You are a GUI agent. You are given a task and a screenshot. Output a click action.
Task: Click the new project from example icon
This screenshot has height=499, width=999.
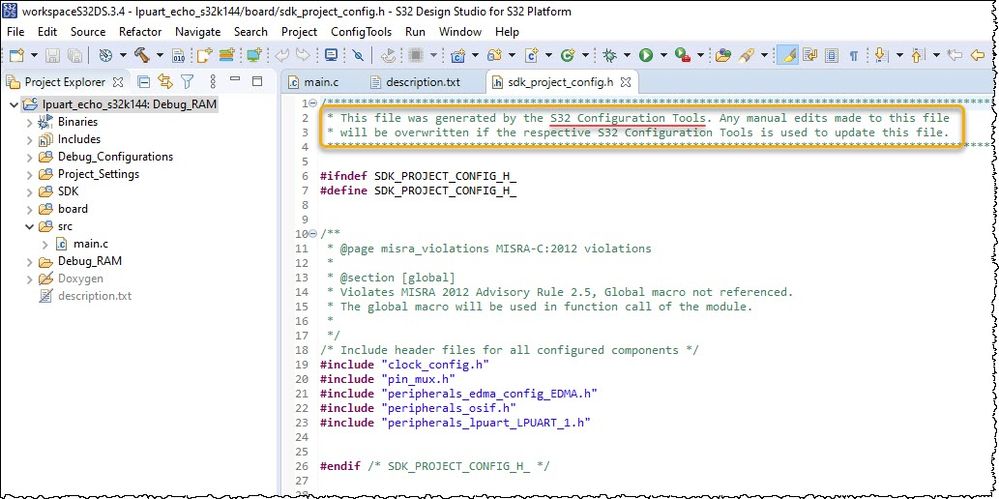click(x=204, y=55)
